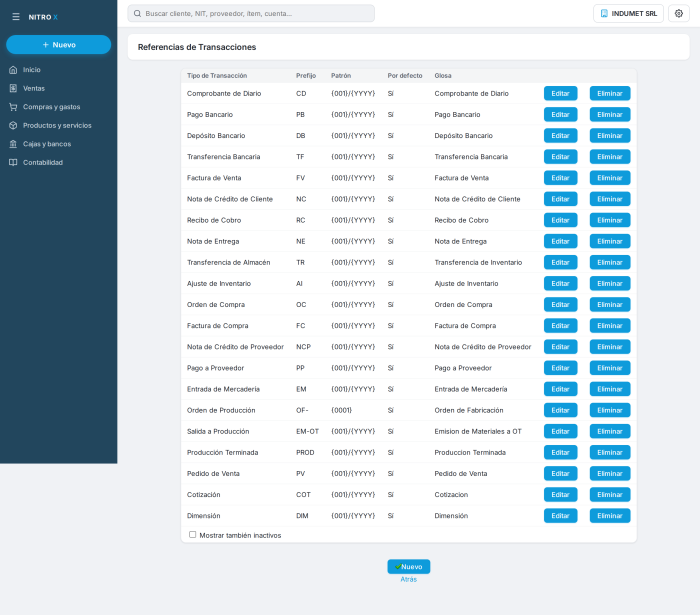Delete the Comprobante de Diario reference
The width and height of the screenshot is (700, 615).
click(x=610, y=93)
